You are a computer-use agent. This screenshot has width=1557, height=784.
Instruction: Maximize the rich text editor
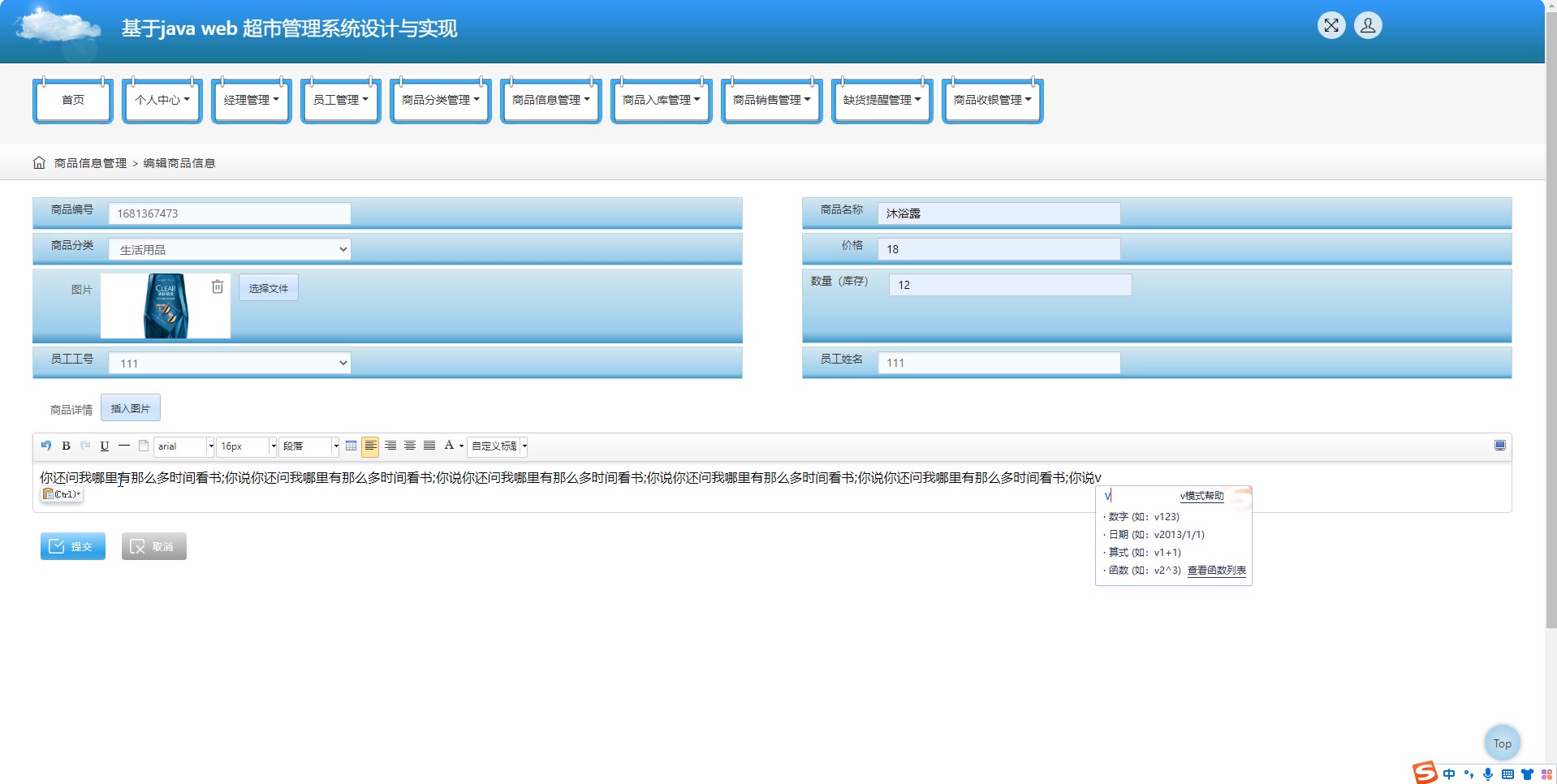pos(1499,446)
